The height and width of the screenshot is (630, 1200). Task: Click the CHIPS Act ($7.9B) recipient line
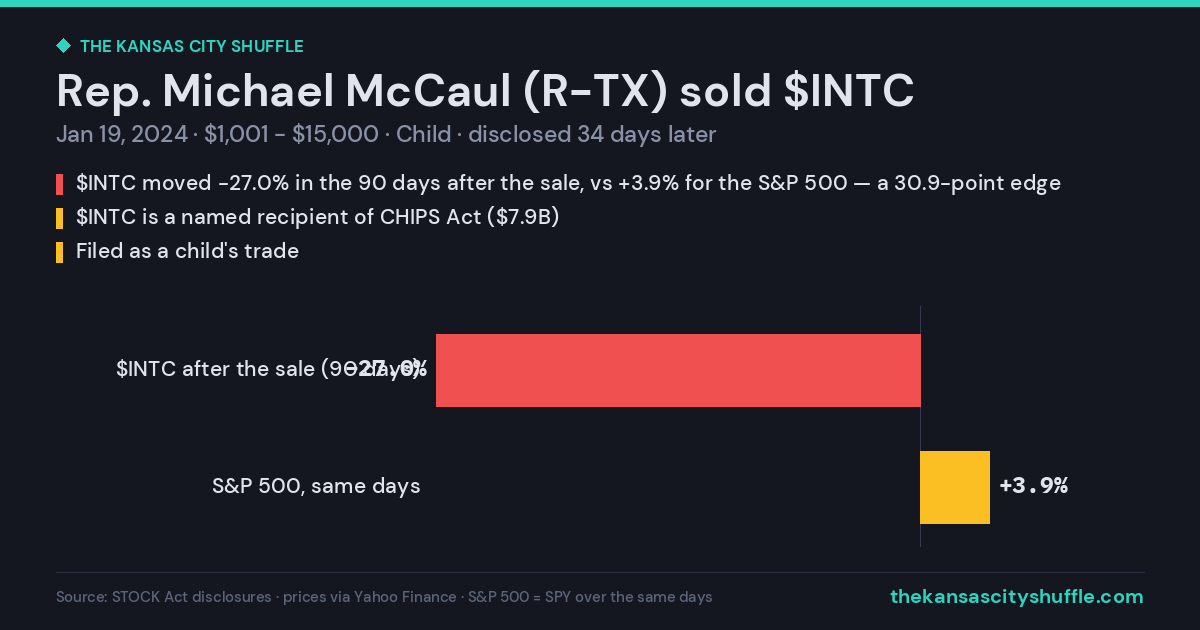tap(317, 217)
